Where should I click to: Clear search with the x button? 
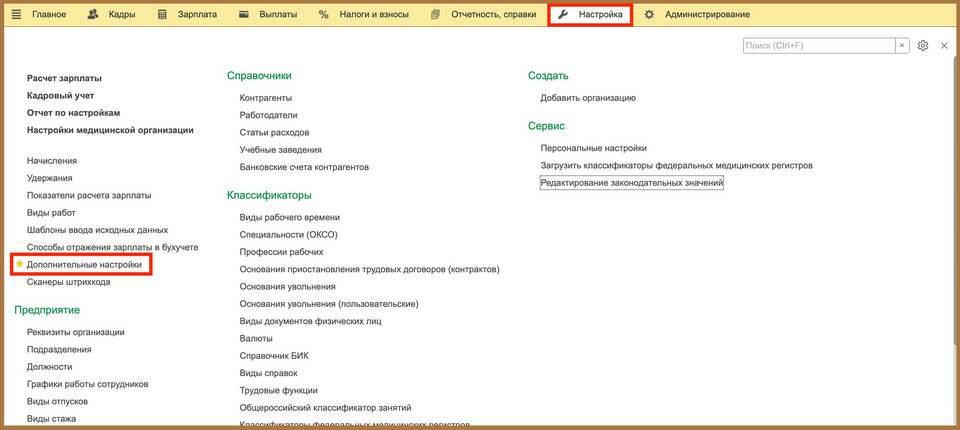pyautogui.click(x=902, y=46)
